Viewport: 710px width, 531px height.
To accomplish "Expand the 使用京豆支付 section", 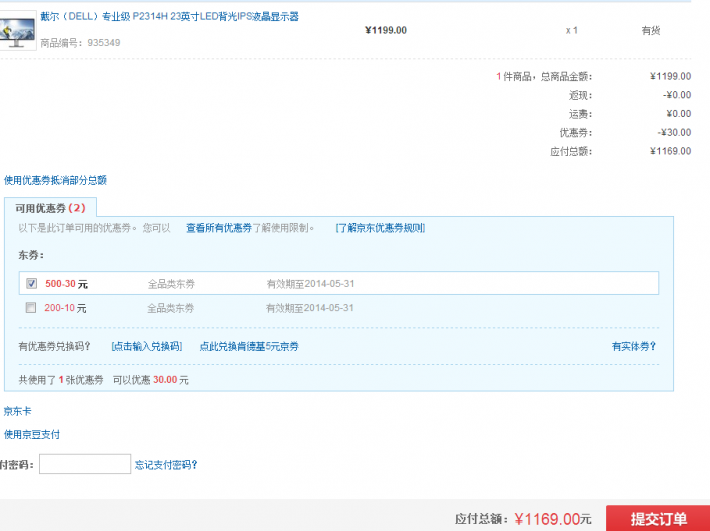I will click(32, 435).
